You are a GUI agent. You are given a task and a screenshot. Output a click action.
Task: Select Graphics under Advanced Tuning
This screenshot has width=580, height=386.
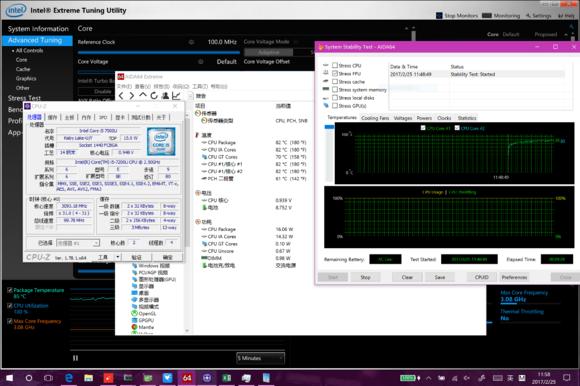pyautogui.click(x=26, y=78)
